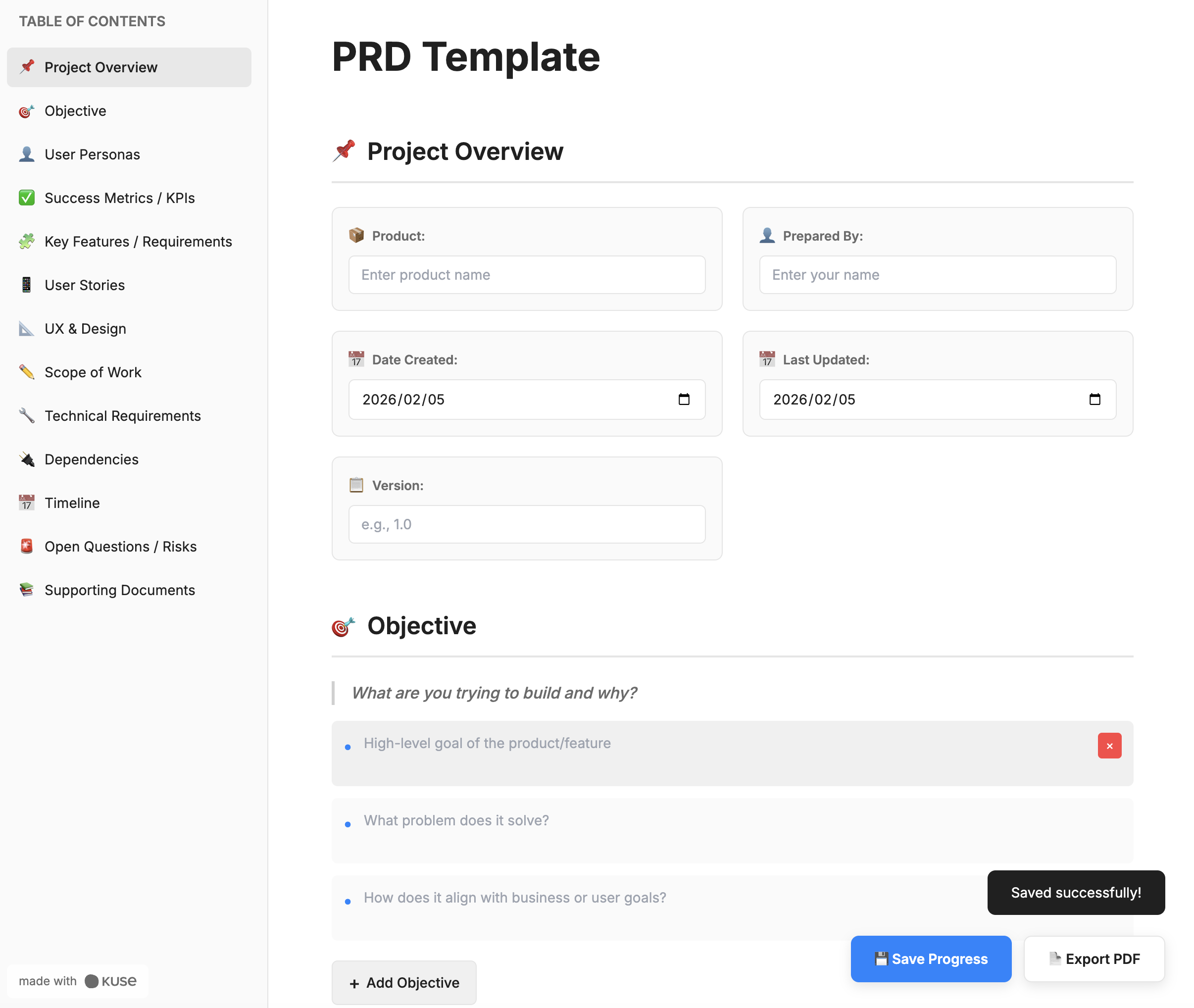Click the Export PDF button

(1094, 959)
